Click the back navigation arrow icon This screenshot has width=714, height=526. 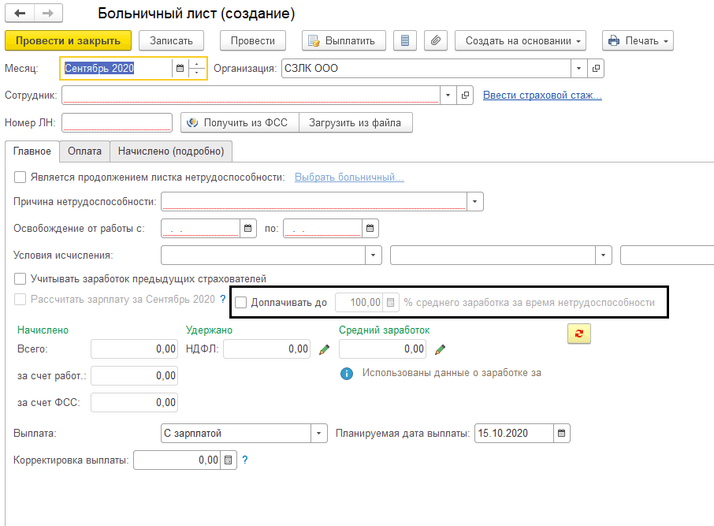pos(20,14)
